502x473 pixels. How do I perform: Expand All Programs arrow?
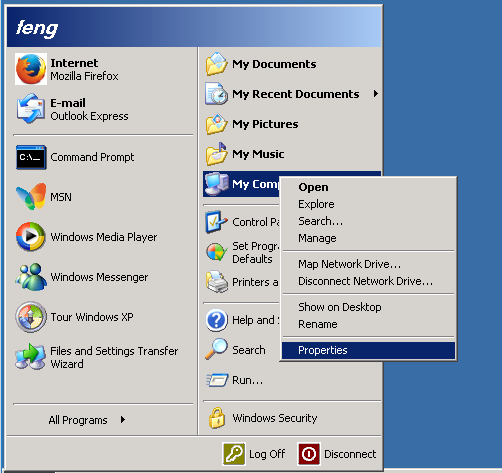(123, 420)
